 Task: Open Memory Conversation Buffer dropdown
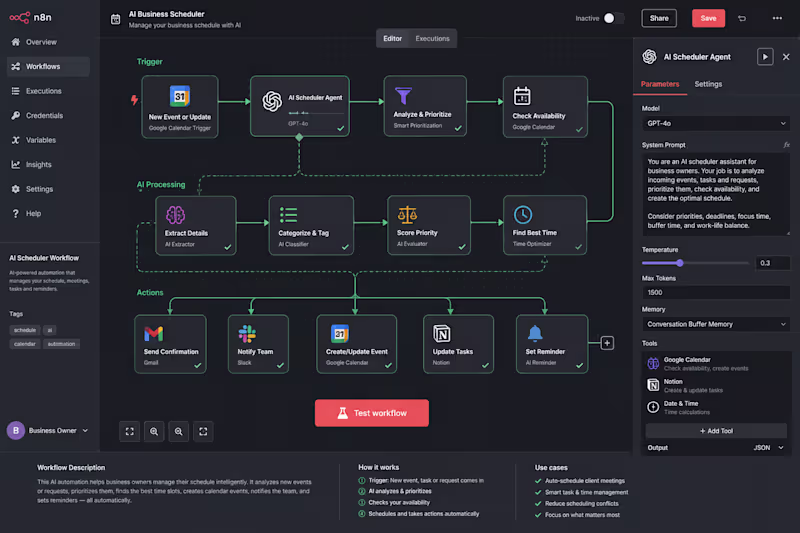click(716, 324)
